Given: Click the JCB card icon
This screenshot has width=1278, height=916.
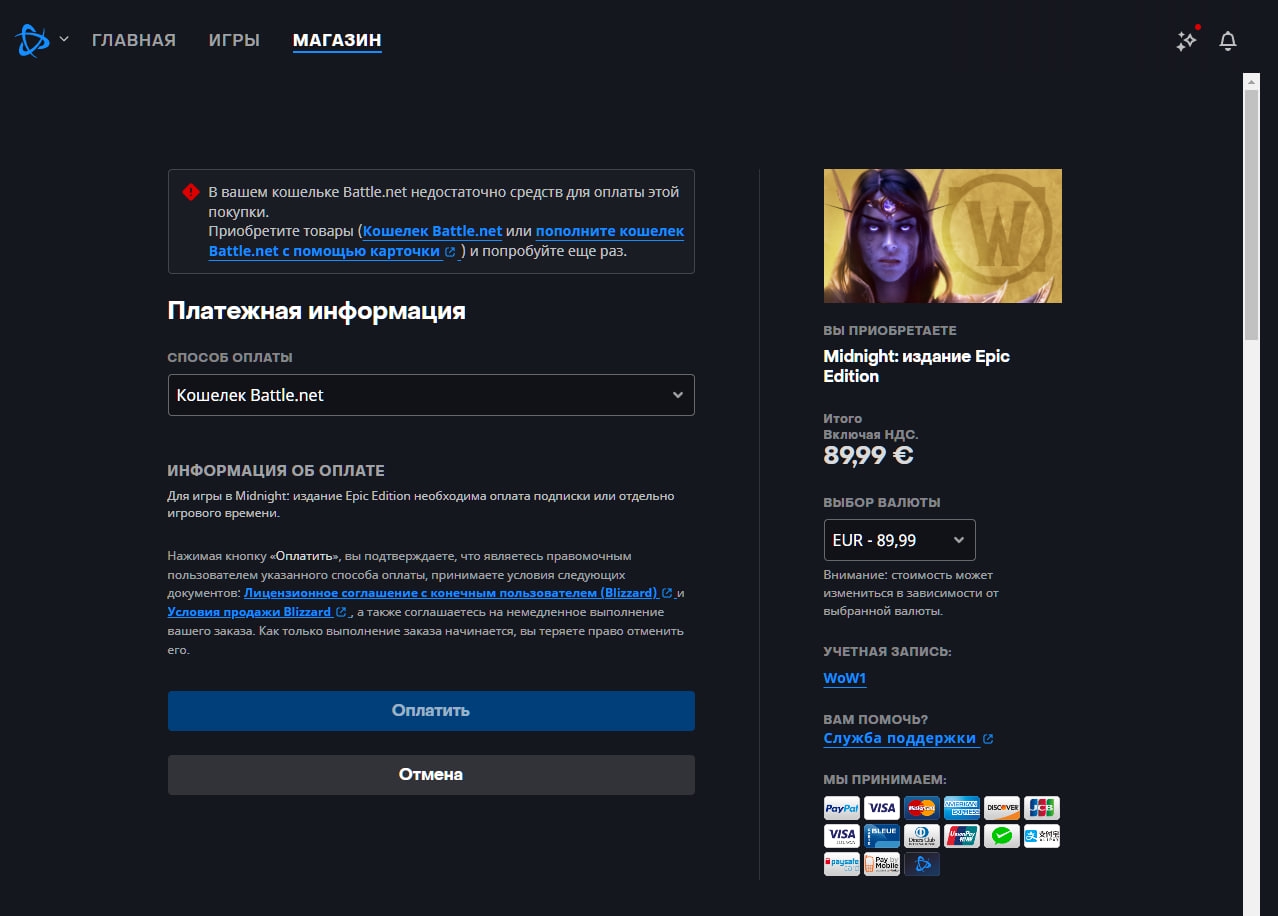Looking at the screenshot, I should coord(1042,808).
